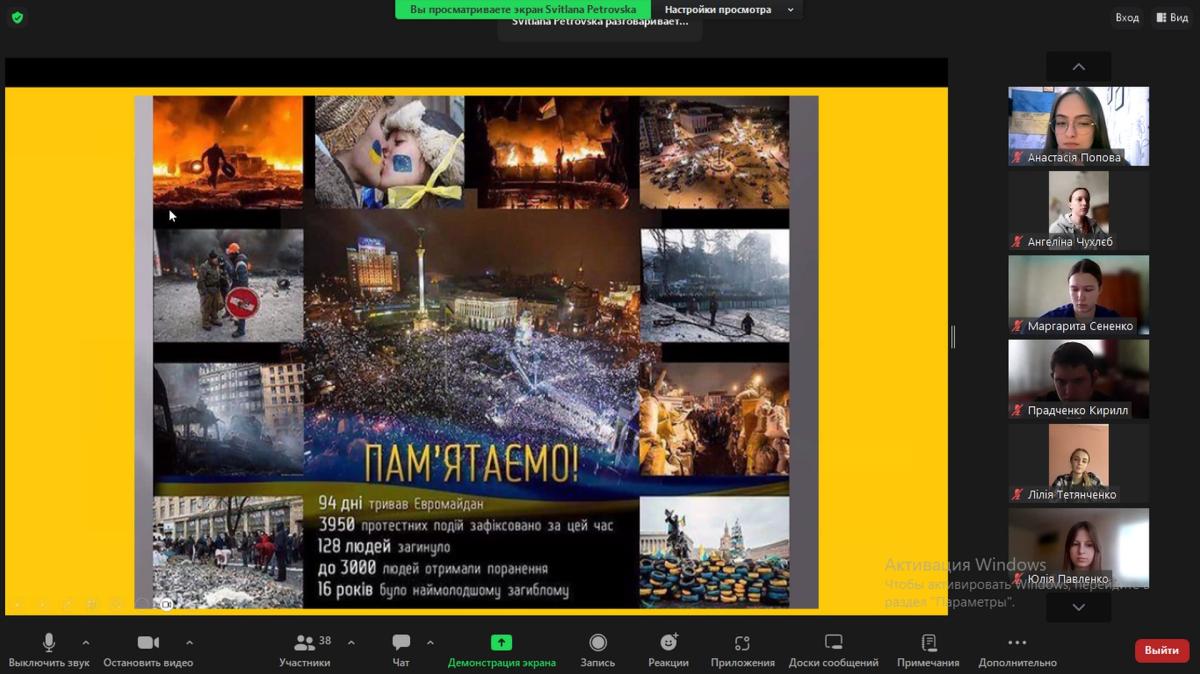Mute microphone with Выключить звук

(48, 643)
